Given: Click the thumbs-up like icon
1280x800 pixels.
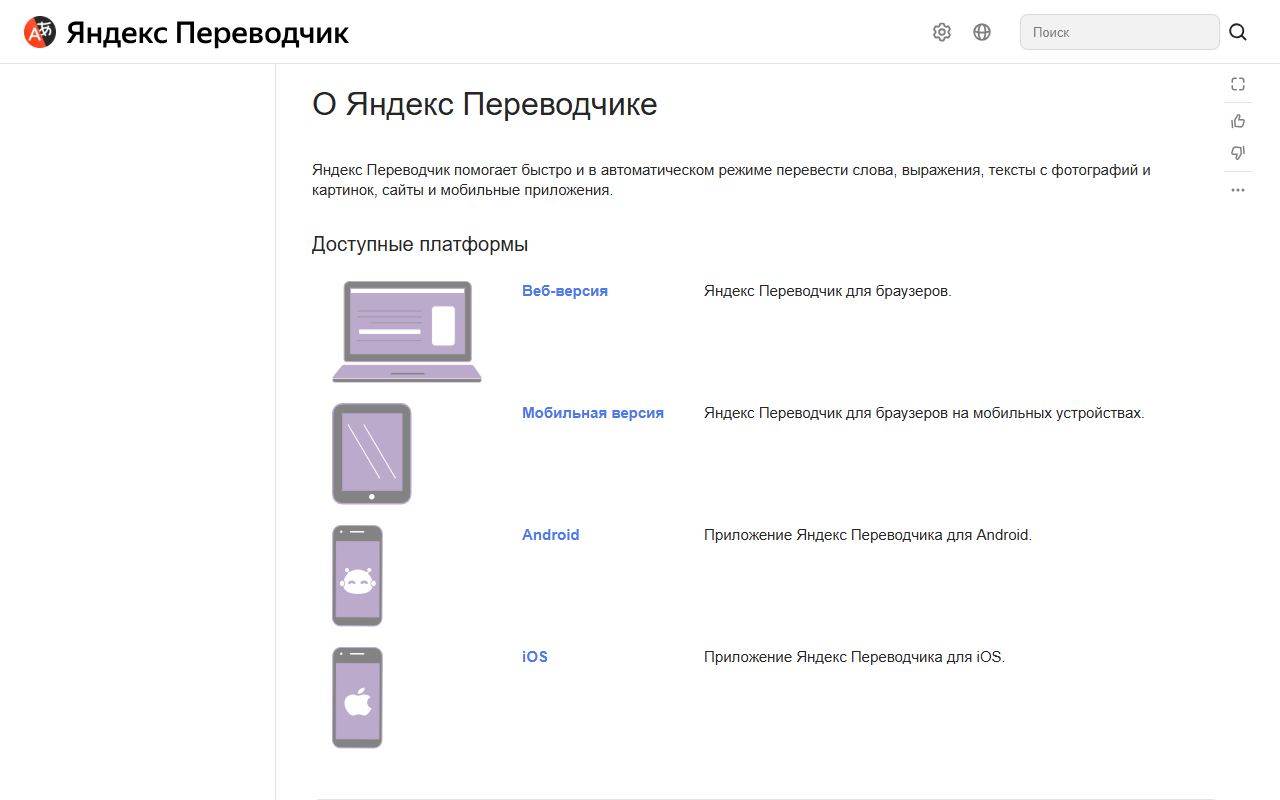Looking at the screenshot, I should [1238, 121].
